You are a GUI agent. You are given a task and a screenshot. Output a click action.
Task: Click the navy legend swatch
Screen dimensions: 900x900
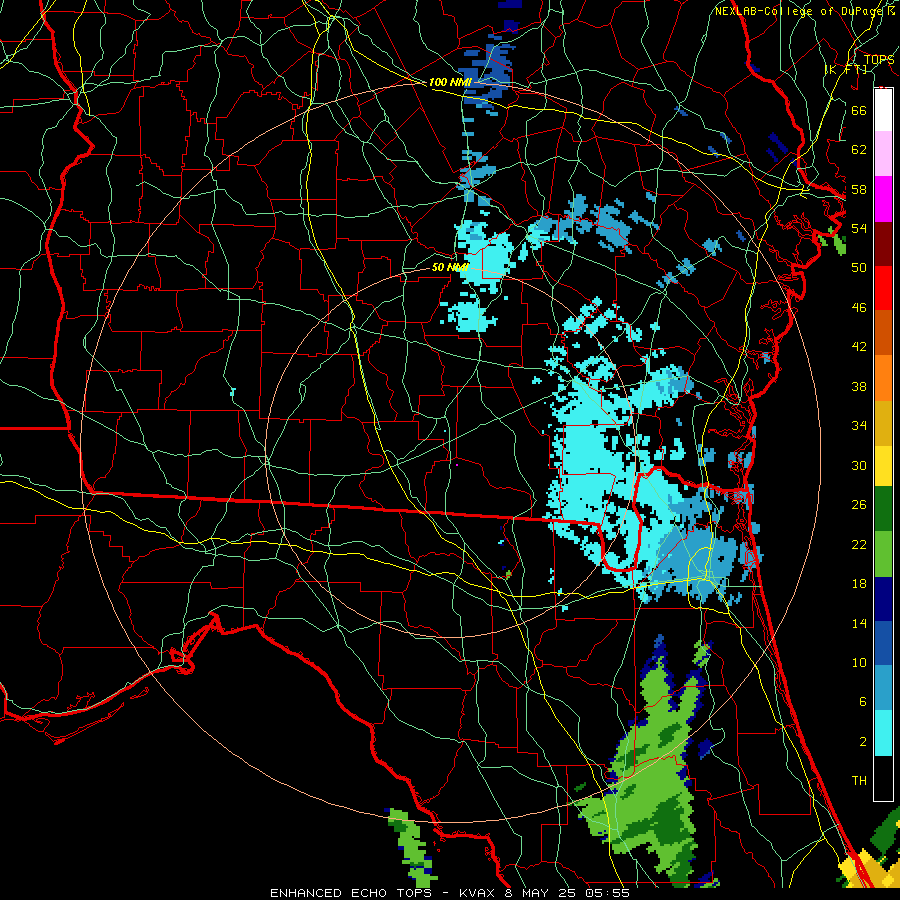click(x=883, y=599)
